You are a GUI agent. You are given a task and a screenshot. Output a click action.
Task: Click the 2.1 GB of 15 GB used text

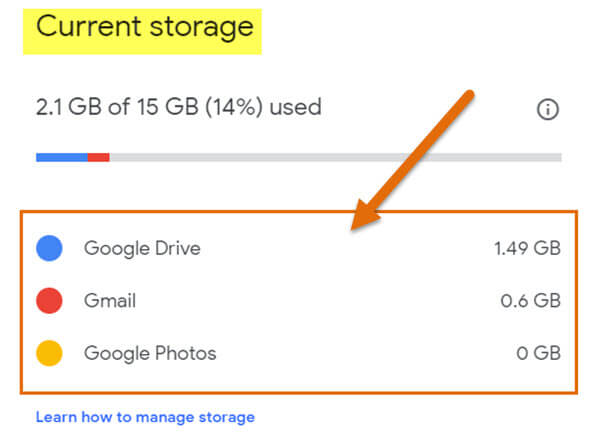(178, 107)
